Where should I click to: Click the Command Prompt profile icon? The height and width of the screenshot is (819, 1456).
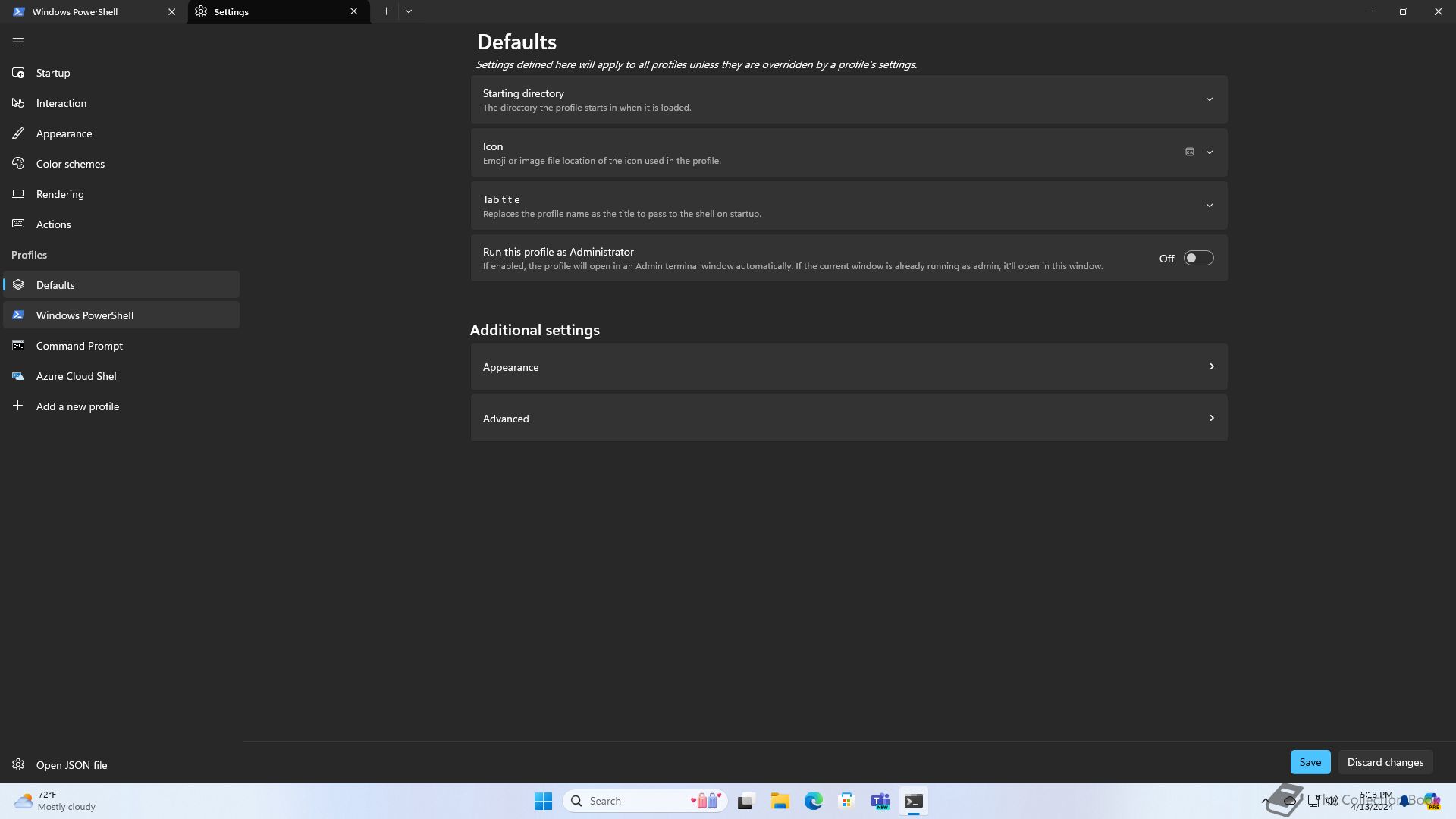tap(18, 346)
